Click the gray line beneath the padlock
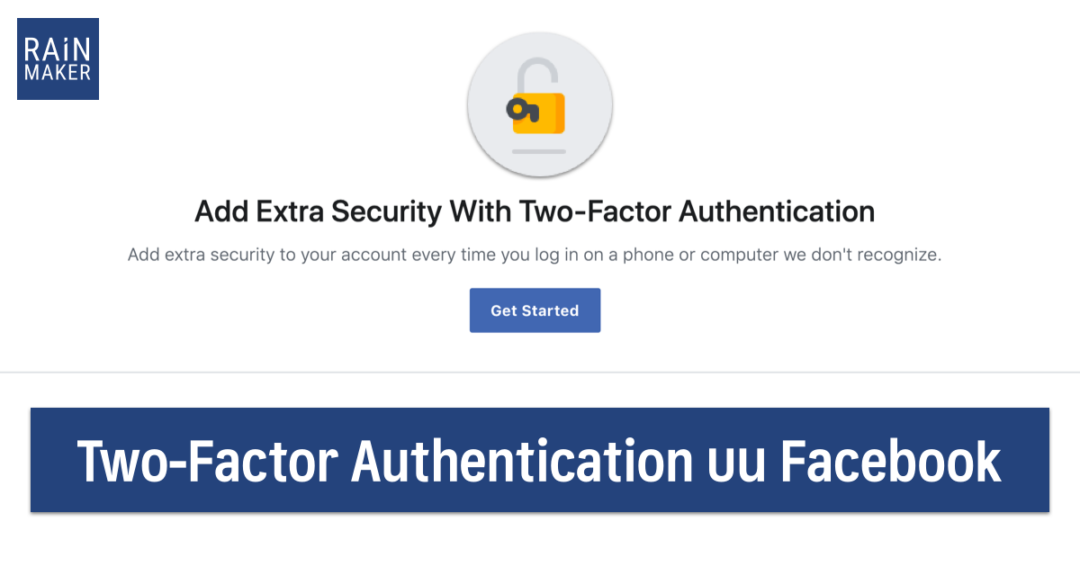 (539, 152)
